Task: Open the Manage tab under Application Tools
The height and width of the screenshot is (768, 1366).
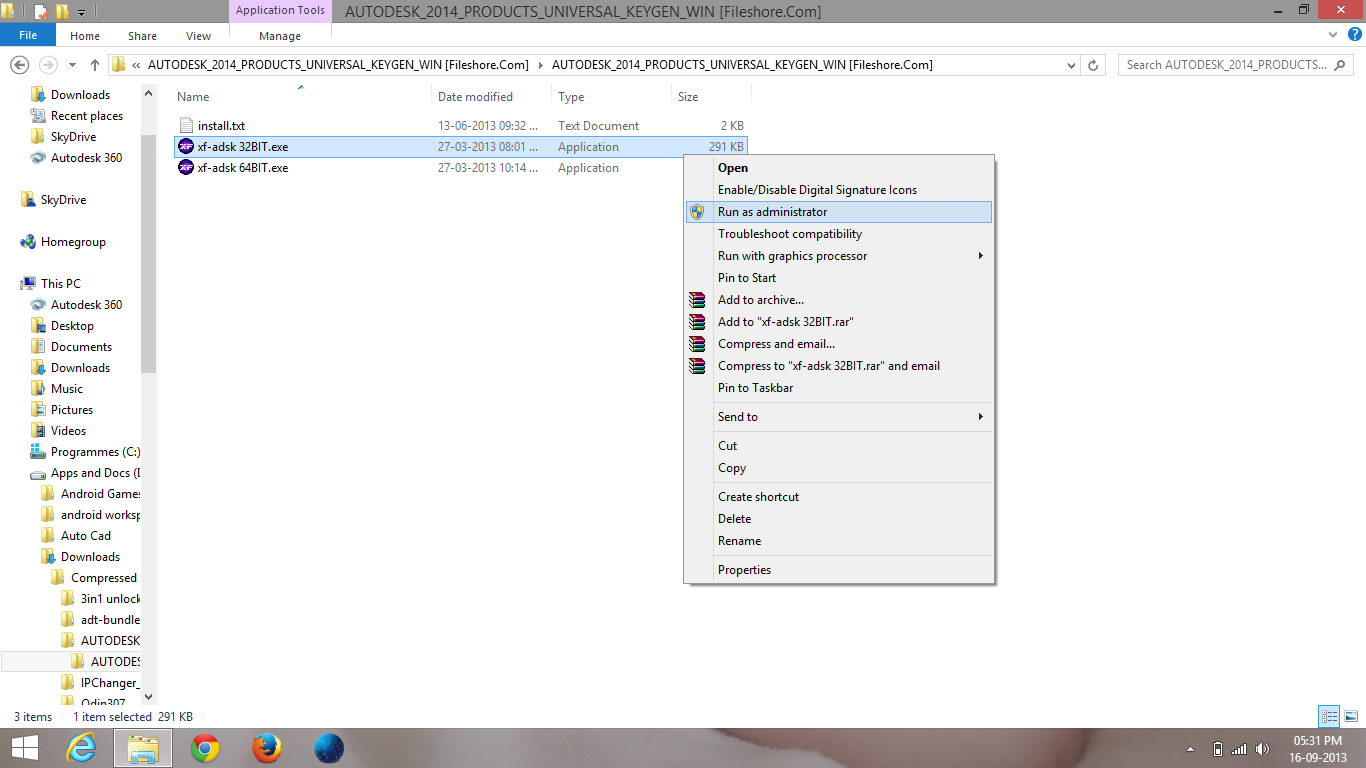Action: click(x=280, y=36)
